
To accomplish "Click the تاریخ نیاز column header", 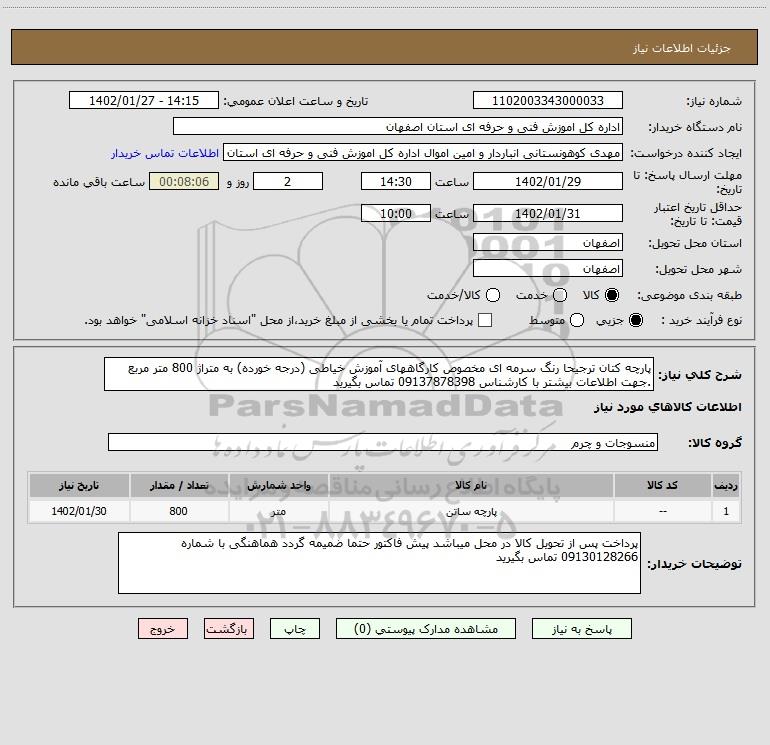I will [79, 485].
